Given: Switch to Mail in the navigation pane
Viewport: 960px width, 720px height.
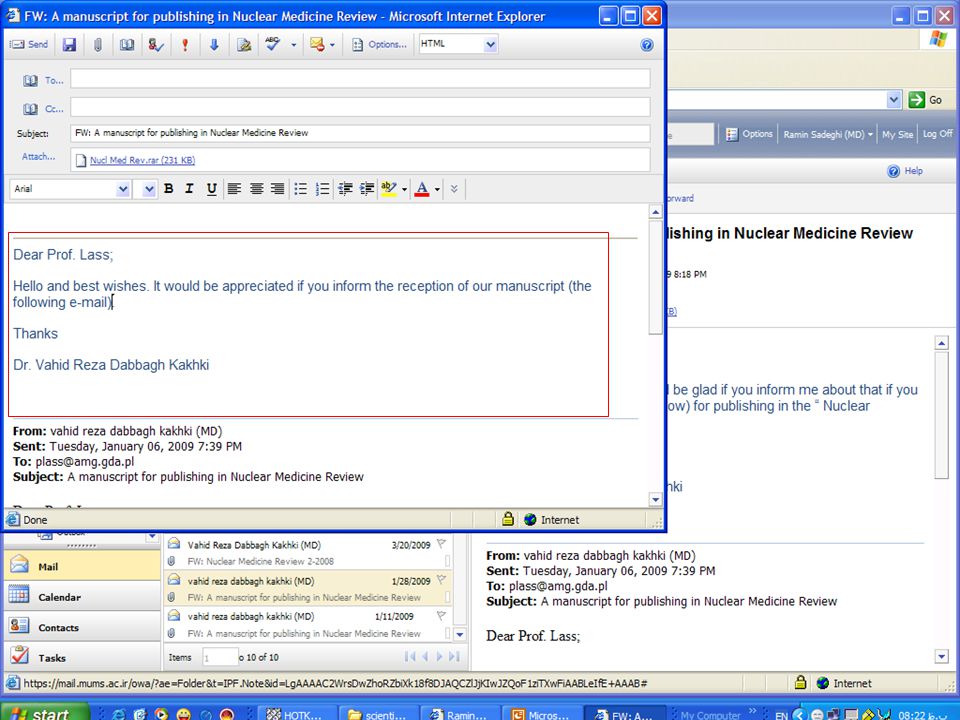Looking at the screenshot, I should [x=82, y=566].
